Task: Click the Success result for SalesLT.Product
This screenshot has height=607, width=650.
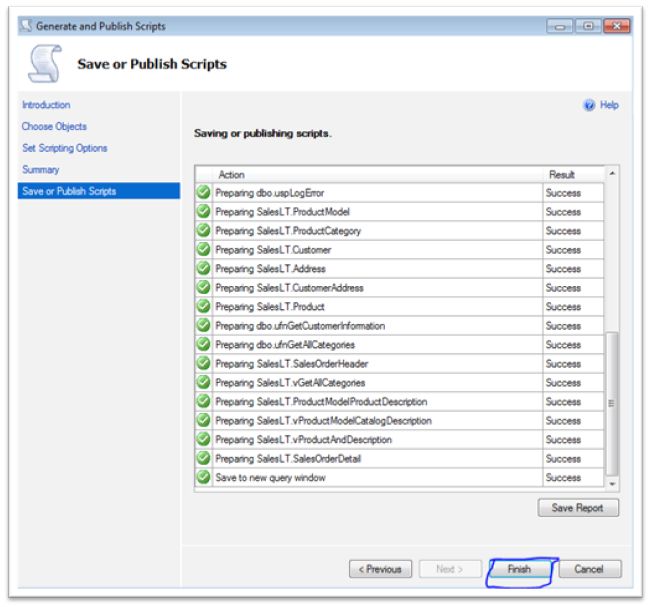Action: [x=563, y=307]
